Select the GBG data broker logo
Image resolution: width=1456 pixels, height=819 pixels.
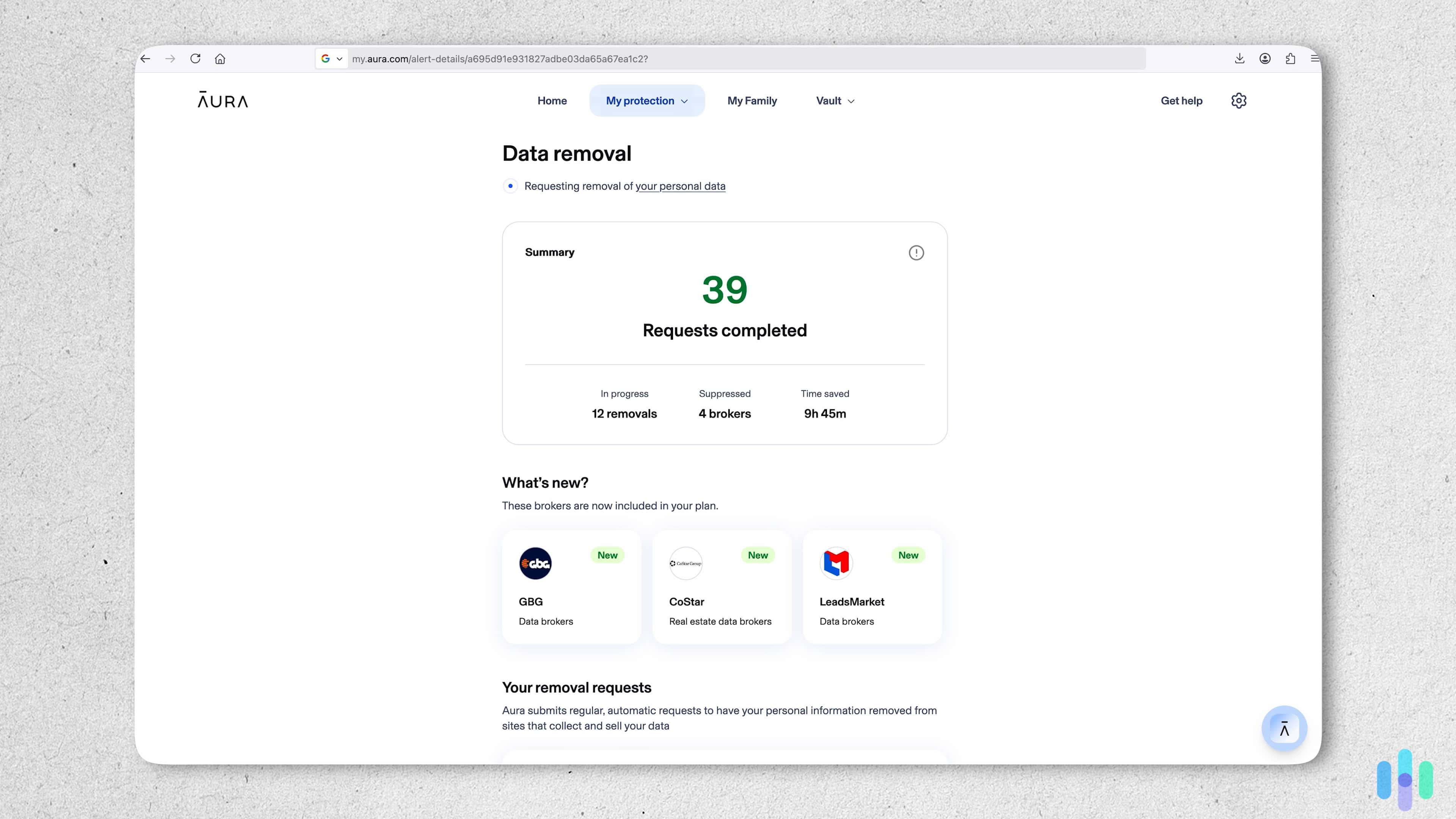click(535, 563)
